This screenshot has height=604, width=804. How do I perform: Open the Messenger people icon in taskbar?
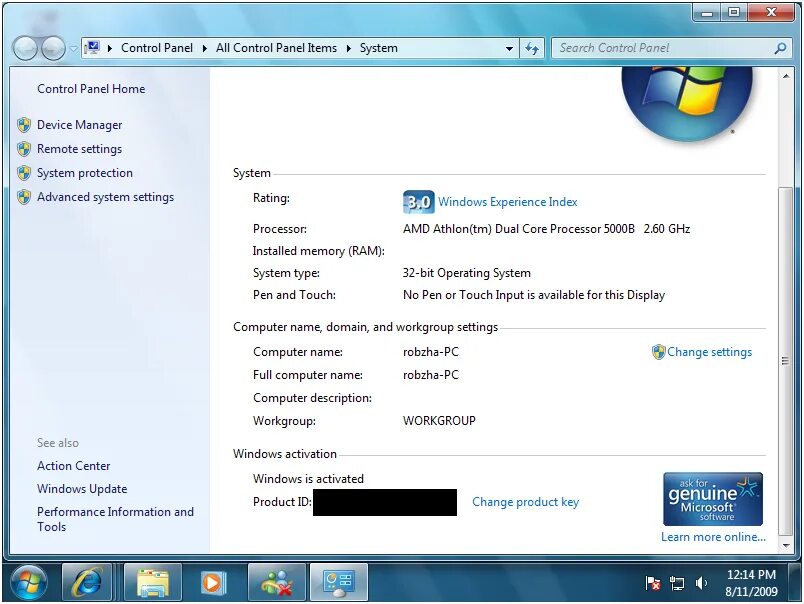tap(277, 582)
